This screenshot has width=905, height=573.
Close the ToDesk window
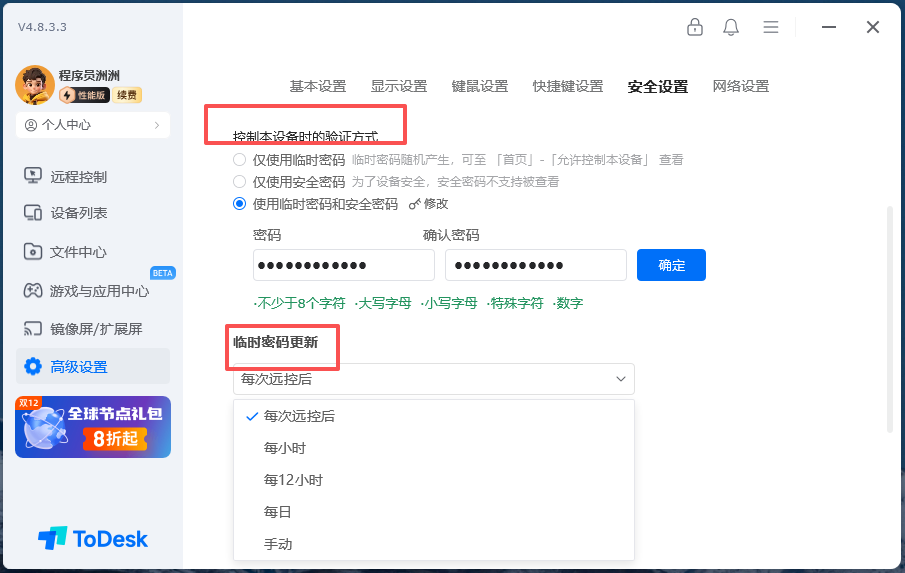(873, 27)
